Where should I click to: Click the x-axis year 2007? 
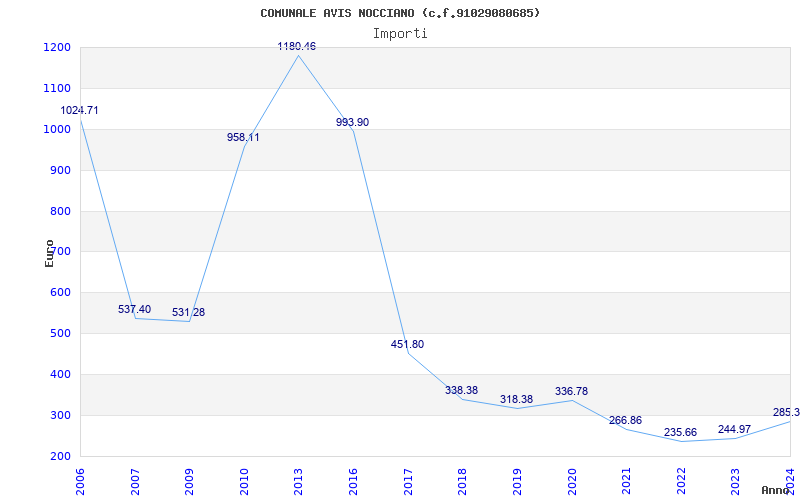click(x=135, y=481)
